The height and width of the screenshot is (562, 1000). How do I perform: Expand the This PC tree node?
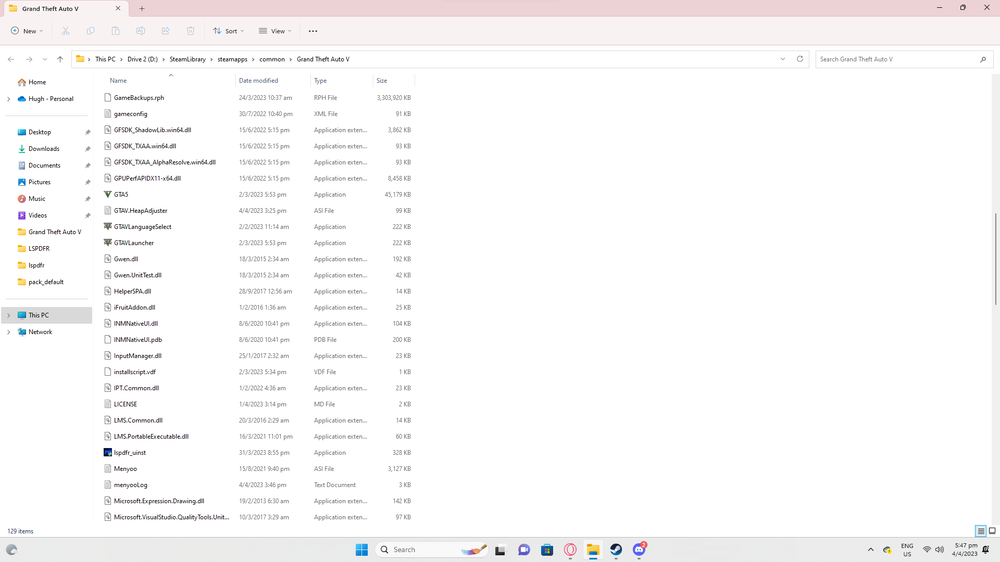point(8,315)
